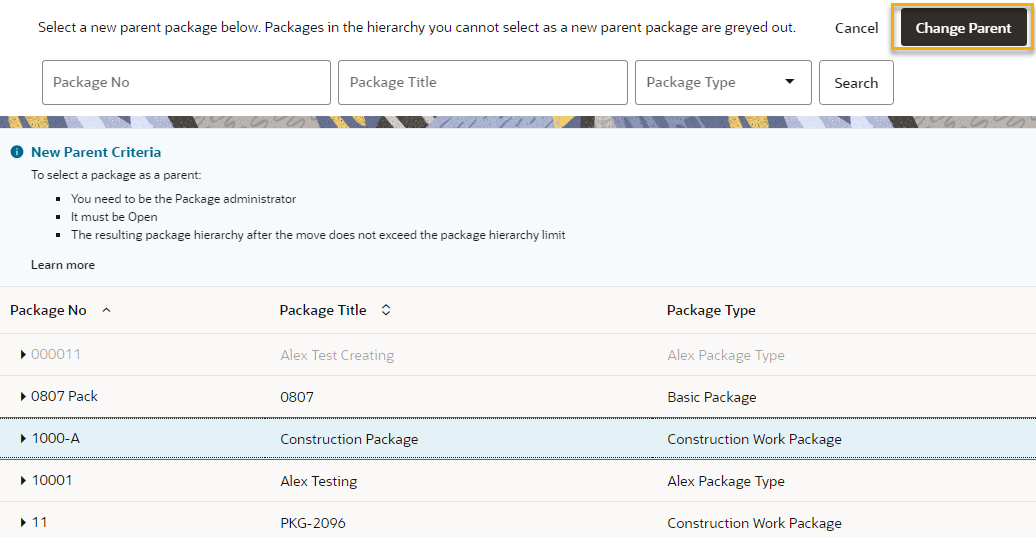The height and width of the screenshot is (542, 1036).
Task: Open the Learn more link
Action: 63,264
